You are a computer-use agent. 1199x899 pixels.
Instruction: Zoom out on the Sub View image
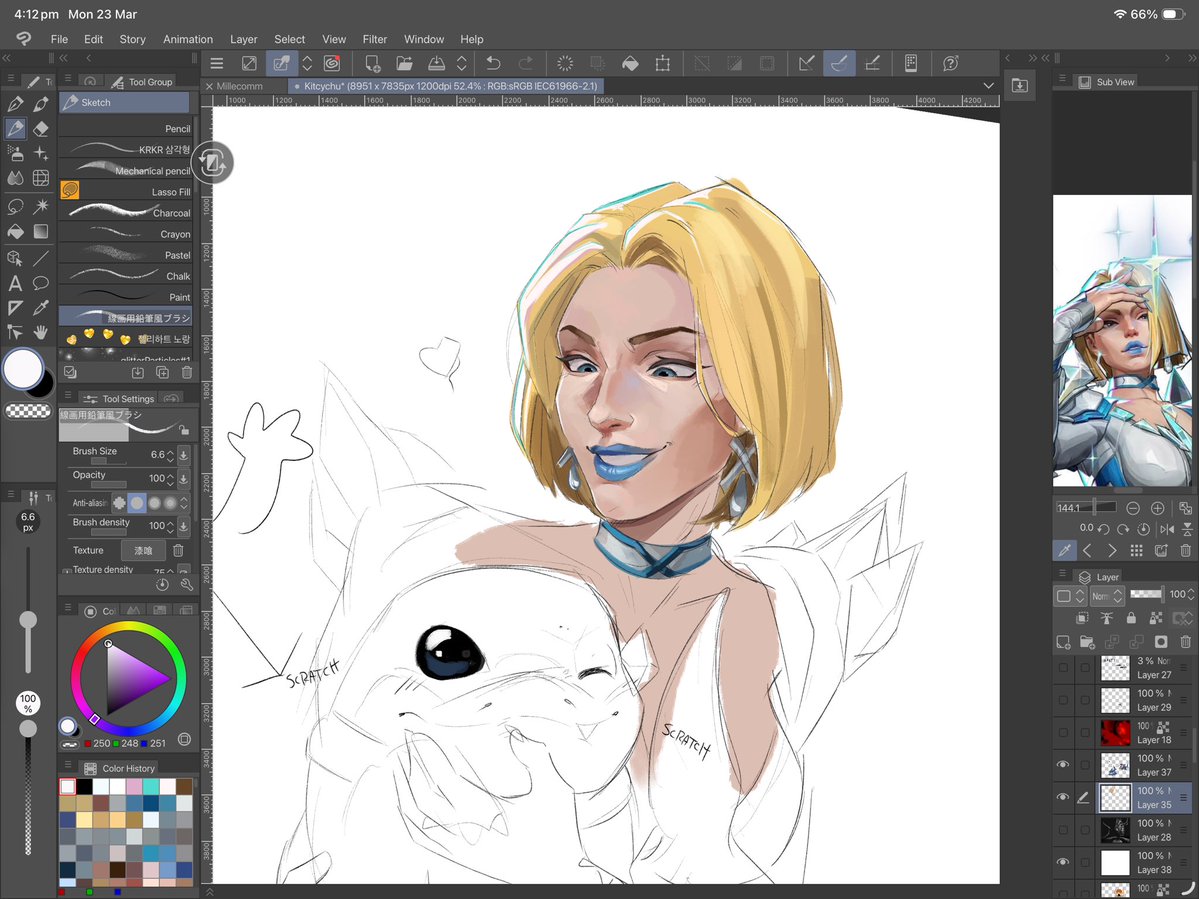pos(1133,508)
